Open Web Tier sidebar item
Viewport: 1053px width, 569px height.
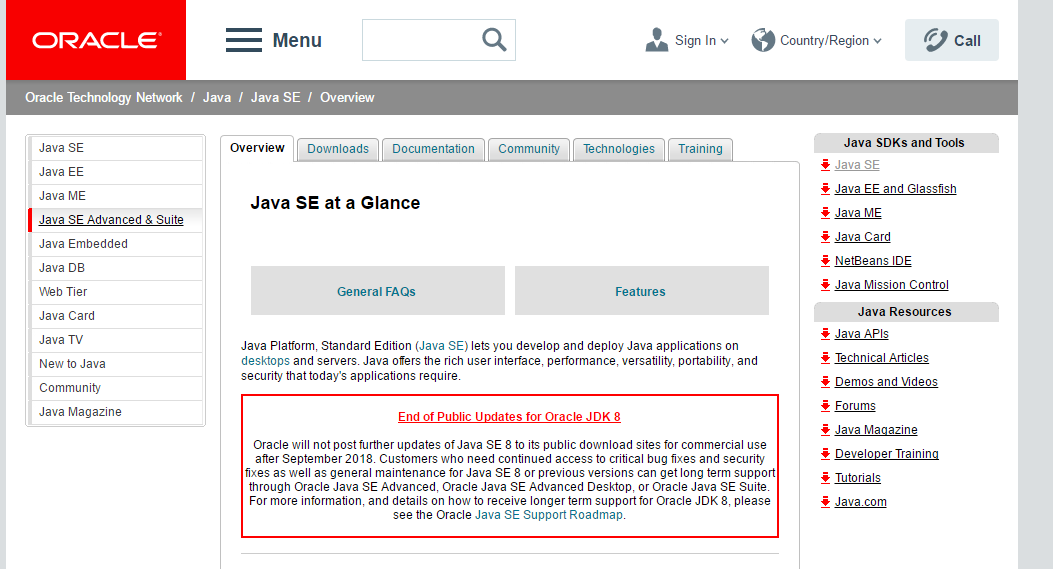(116, 292)
